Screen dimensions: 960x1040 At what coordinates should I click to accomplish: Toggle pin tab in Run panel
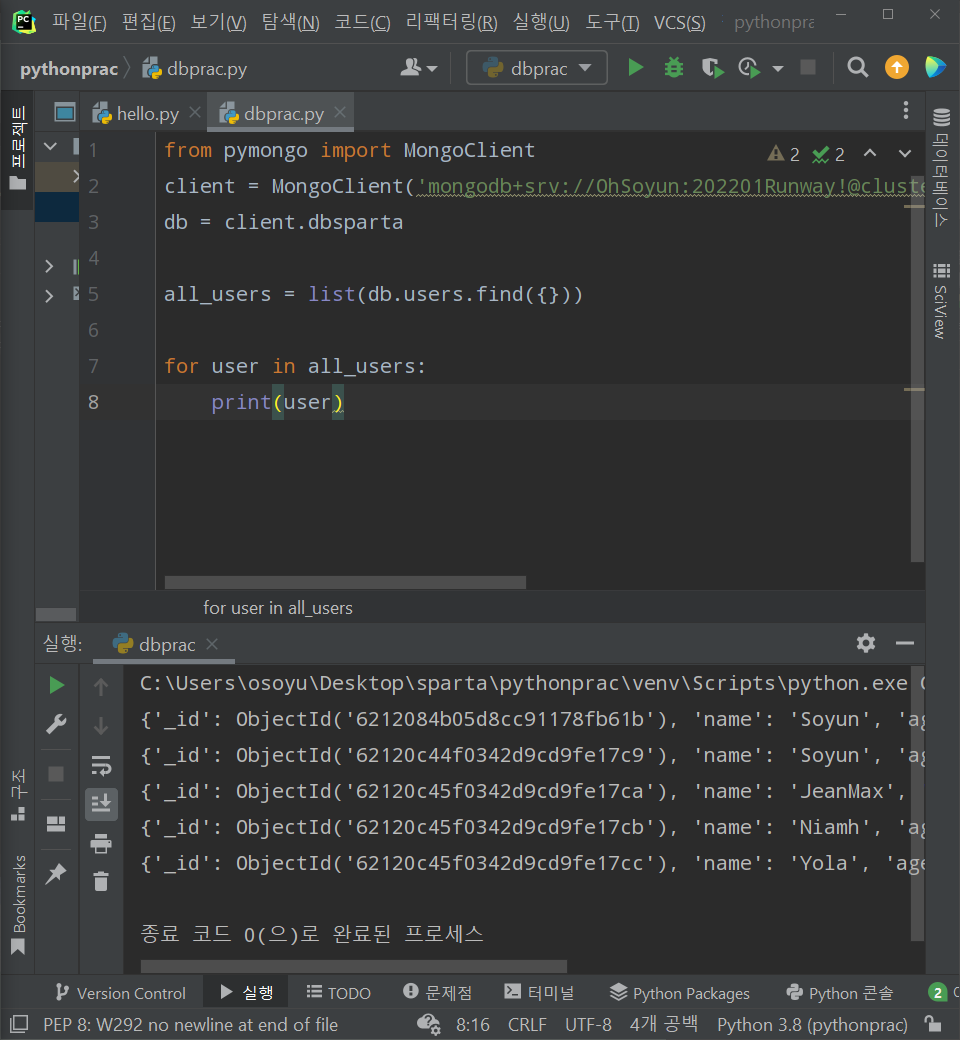point(57,873)
